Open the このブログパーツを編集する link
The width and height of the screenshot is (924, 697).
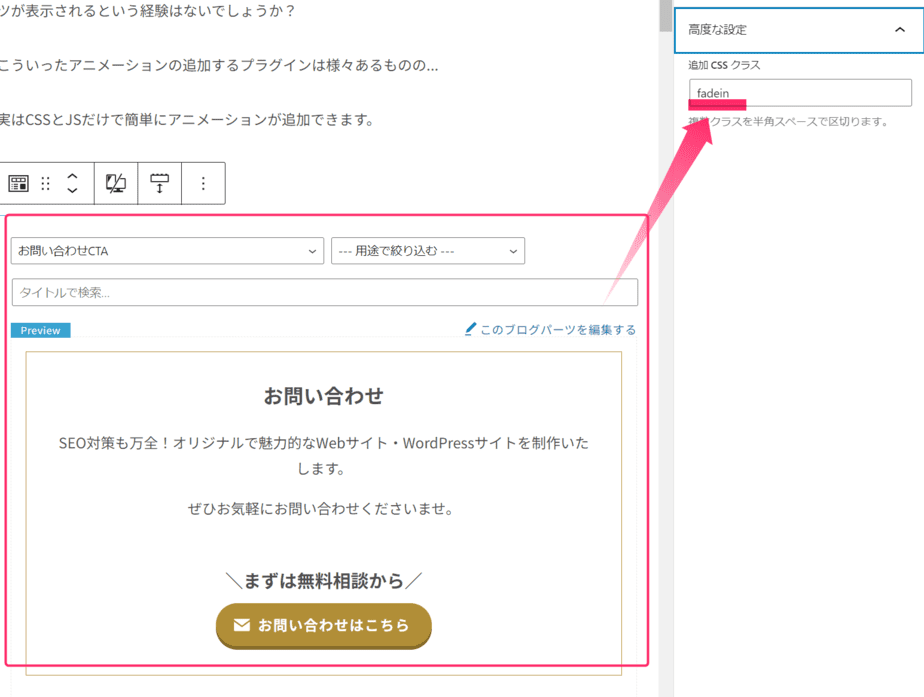click(556, 329)
